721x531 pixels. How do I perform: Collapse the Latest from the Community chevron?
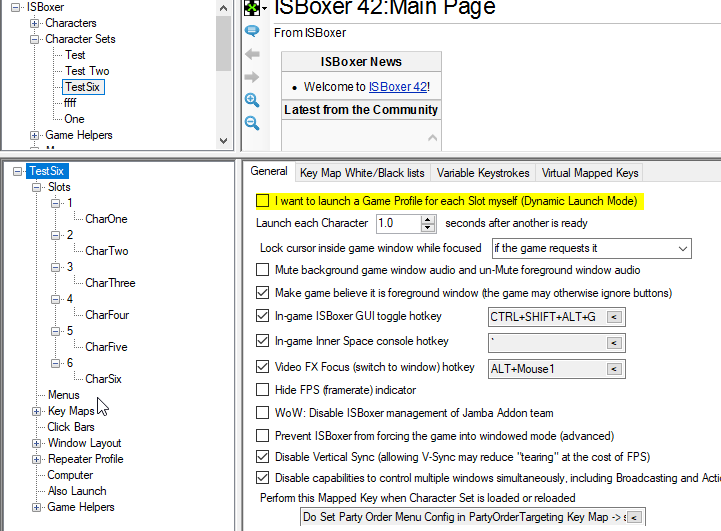(x=432, y=137)
